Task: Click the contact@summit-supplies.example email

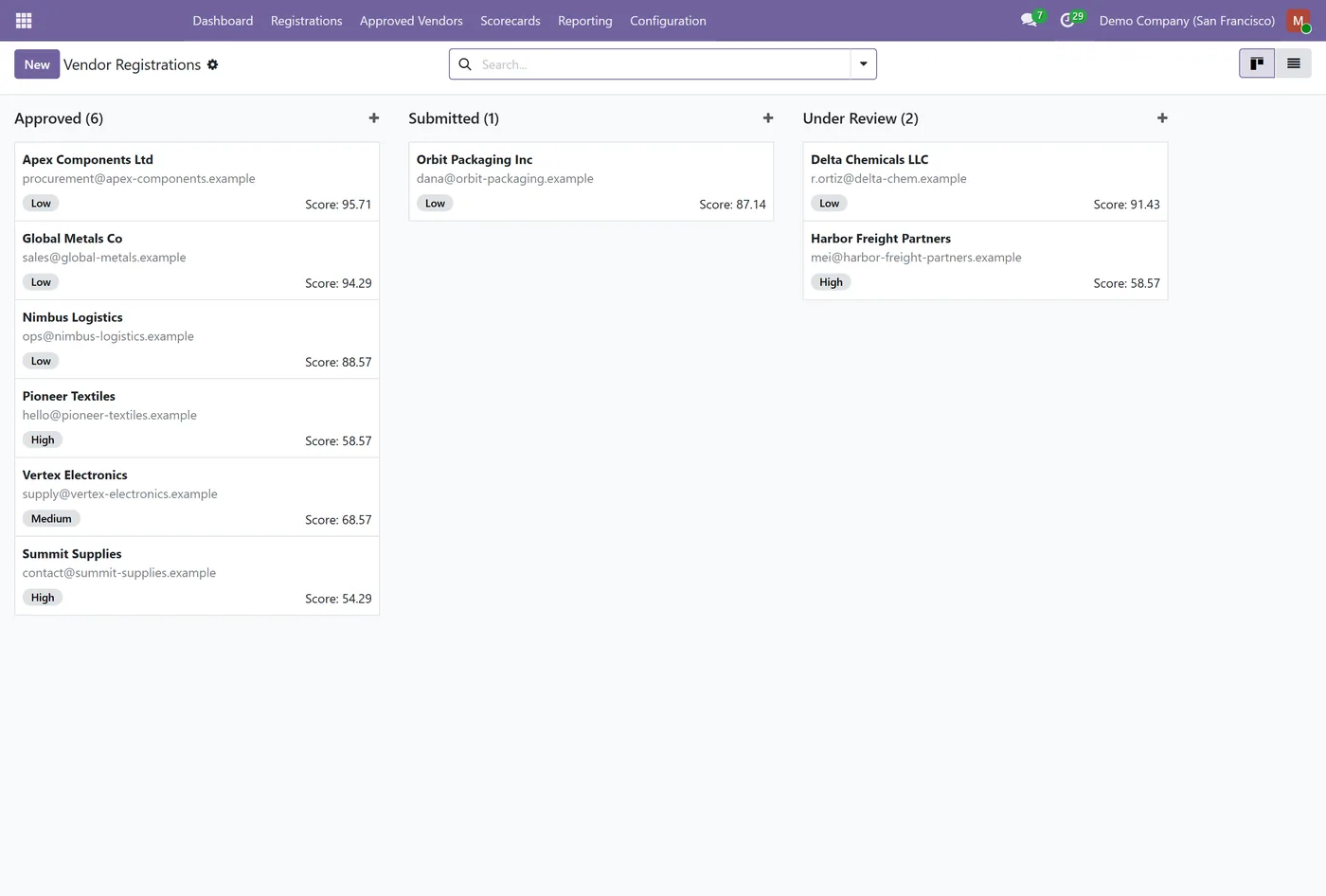Action: [119, 573]
